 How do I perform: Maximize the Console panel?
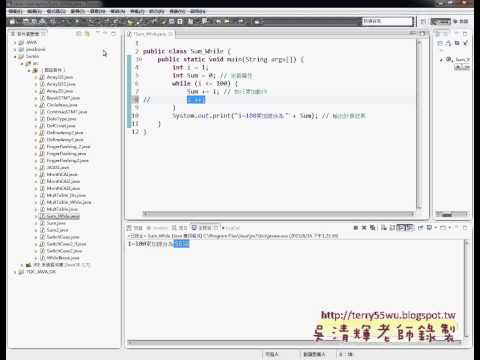465,228
